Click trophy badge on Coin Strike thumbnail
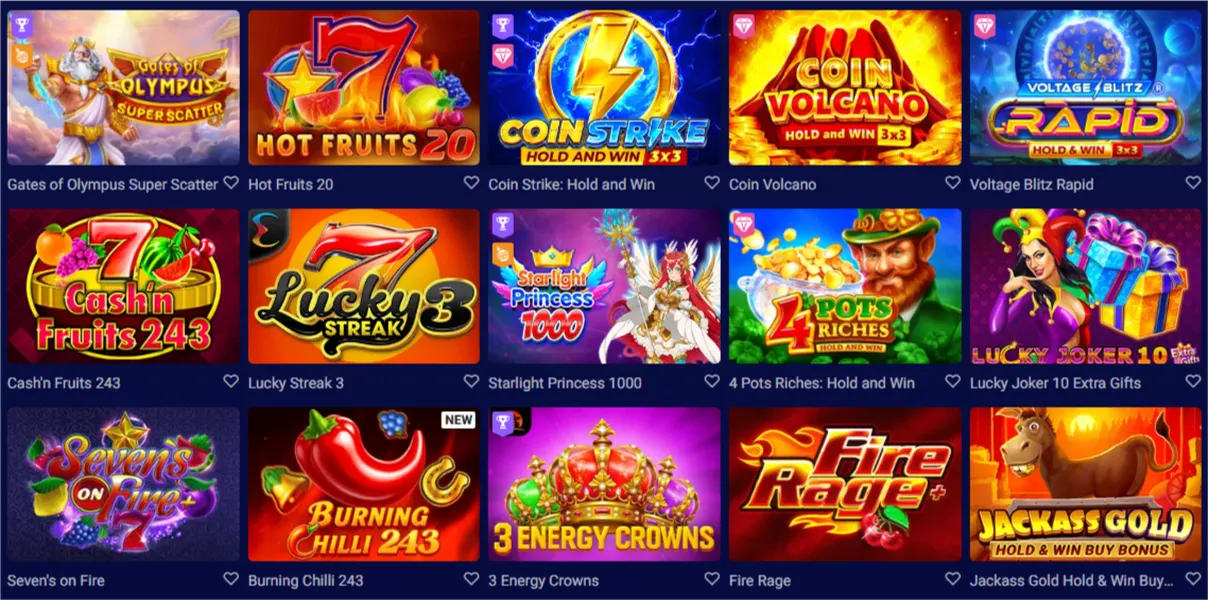1208x600 pixels. pos(503,25)
